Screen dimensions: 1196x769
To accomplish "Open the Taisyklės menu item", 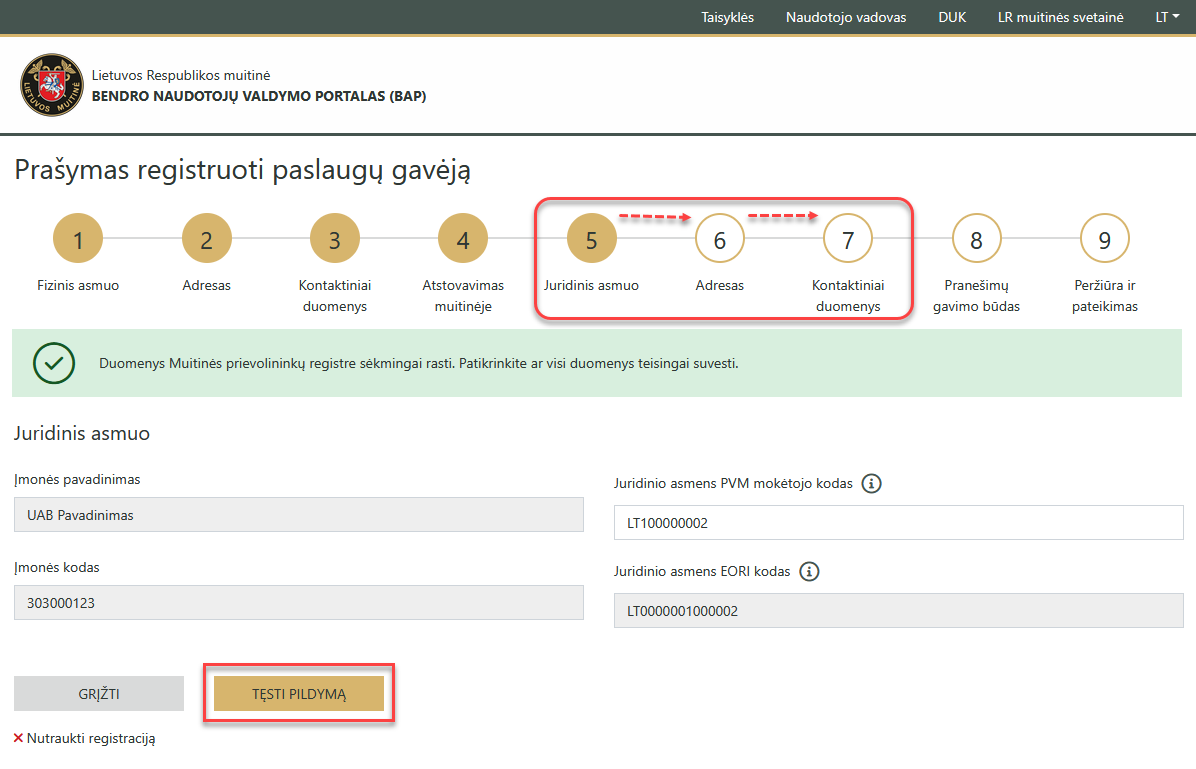I will [x=728, y=17].
